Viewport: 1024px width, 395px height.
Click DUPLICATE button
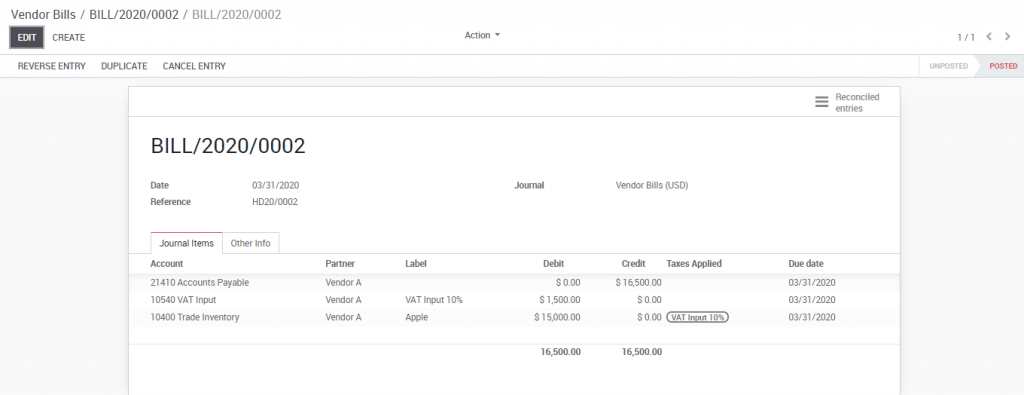[x=124, y=66]
